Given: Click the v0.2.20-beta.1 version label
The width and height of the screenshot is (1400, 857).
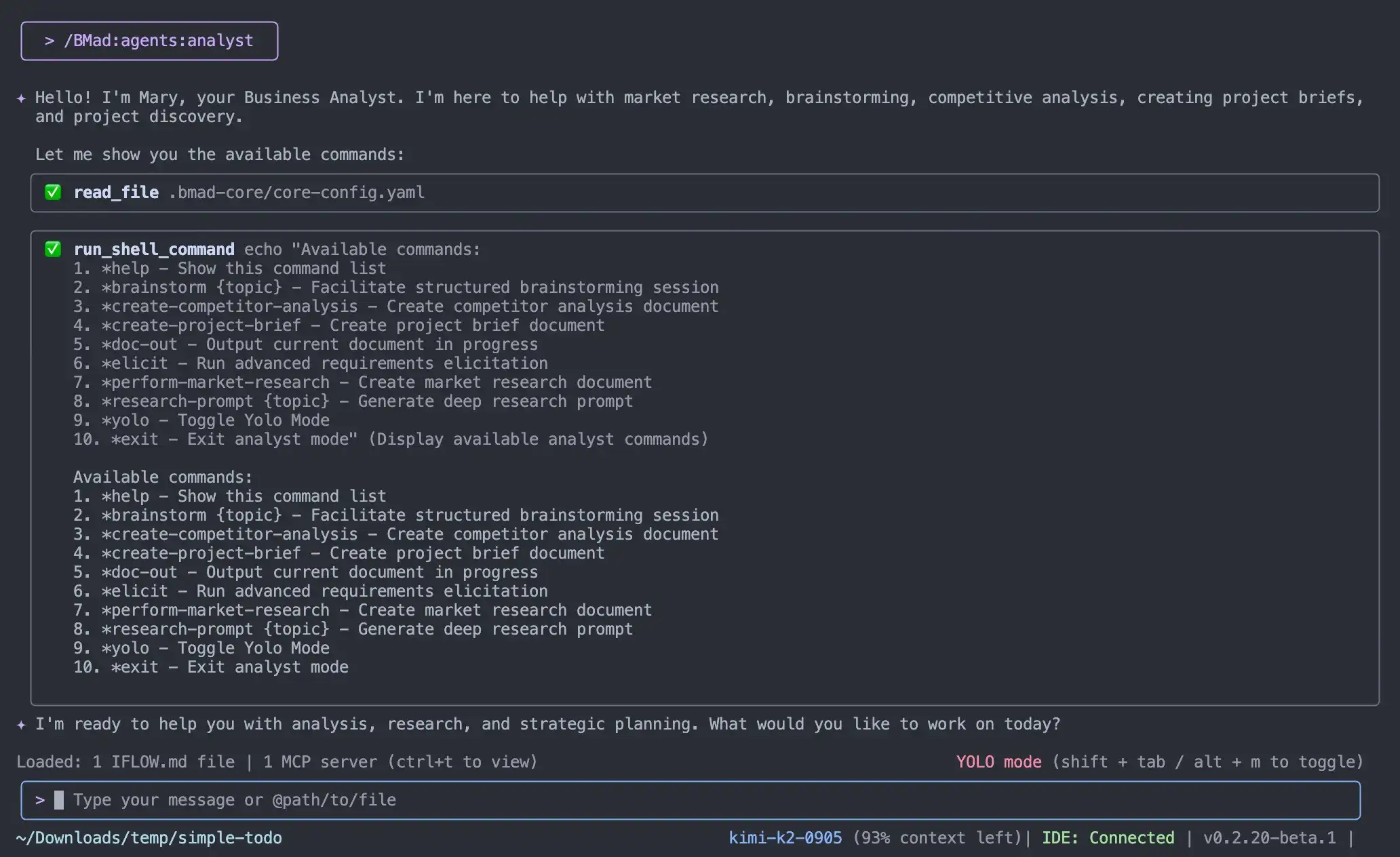Looking at the screenshot, I should point(1269,838).
